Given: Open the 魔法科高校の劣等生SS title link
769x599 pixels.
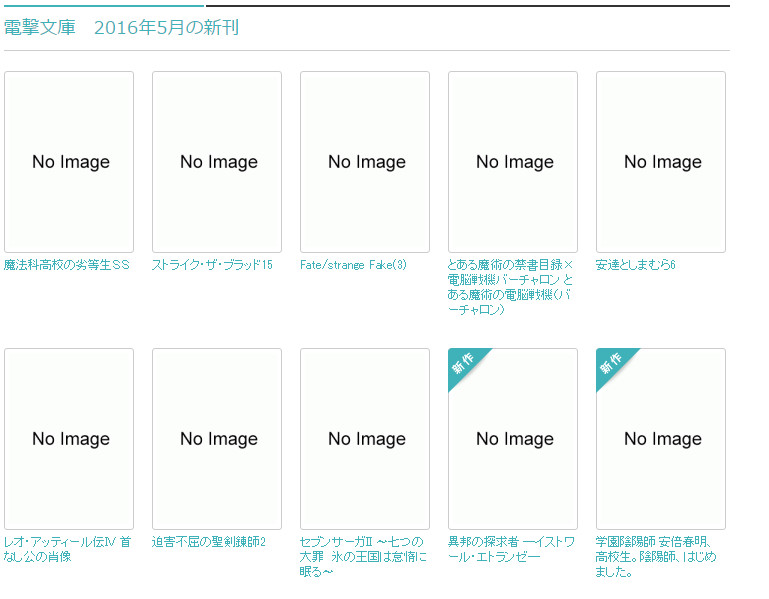Looking at the screenshot, I should pyautogui.click(x=67, y=265).
